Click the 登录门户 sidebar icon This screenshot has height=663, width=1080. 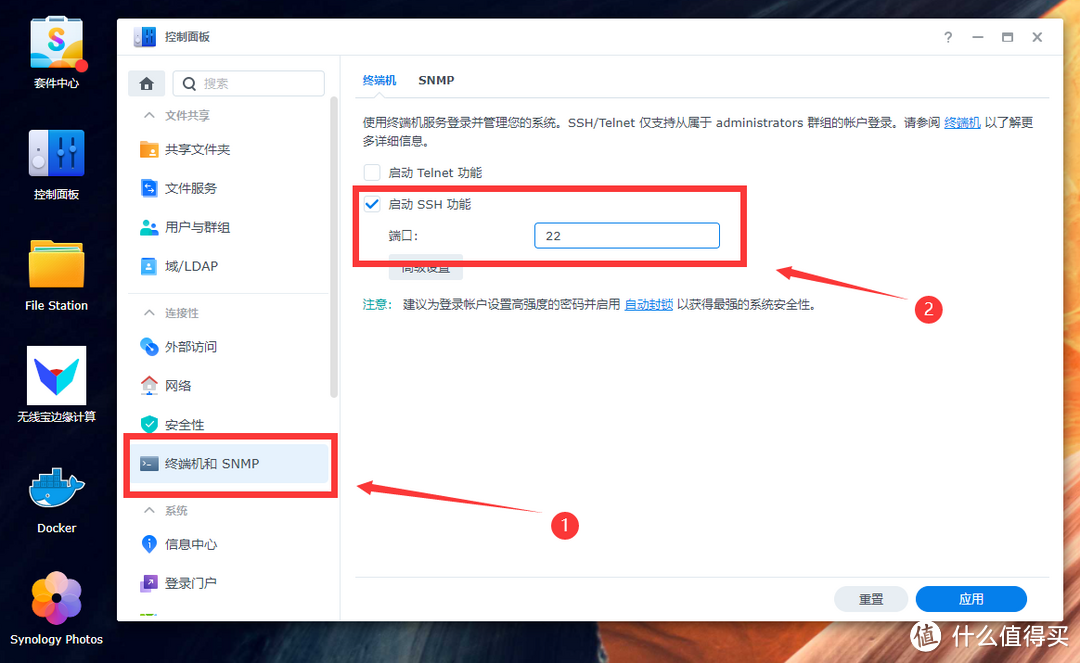pos(149,583)
